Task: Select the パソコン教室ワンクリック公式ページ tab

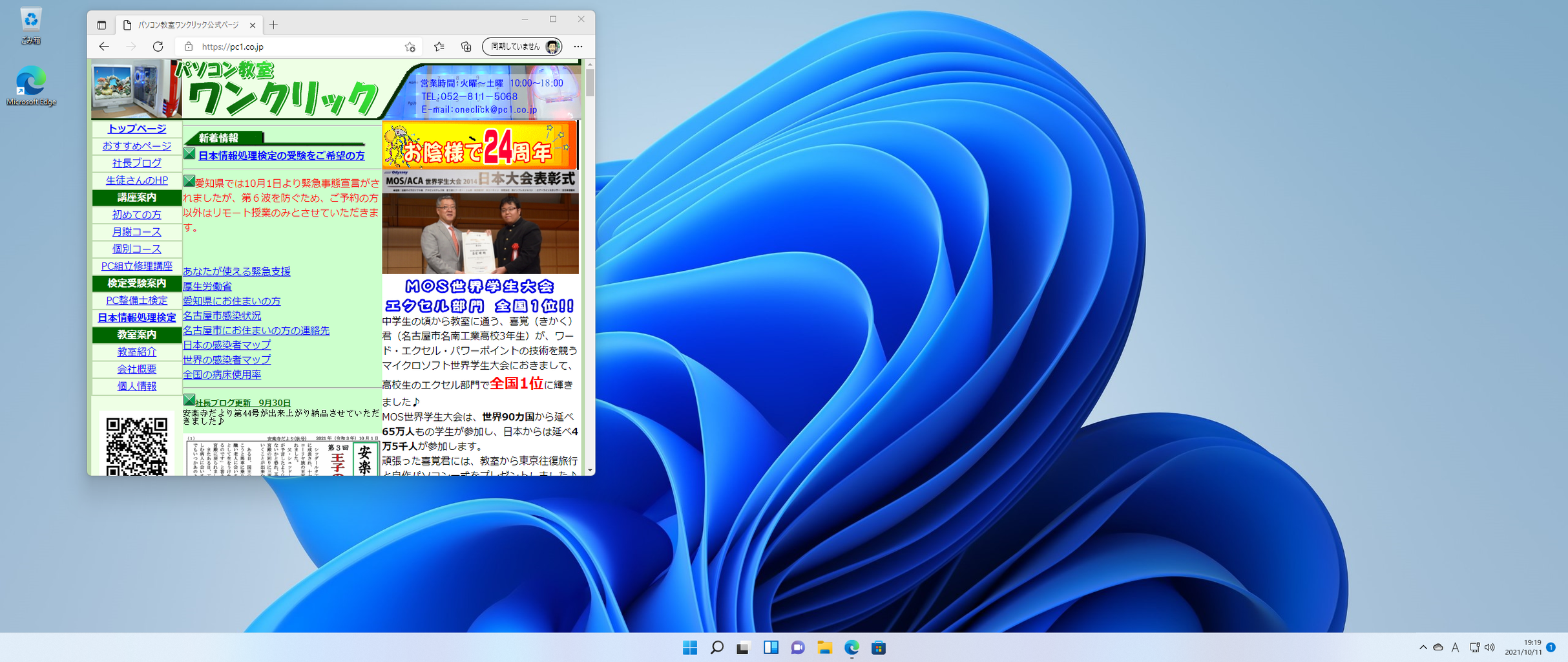Action: coord(189,25)
